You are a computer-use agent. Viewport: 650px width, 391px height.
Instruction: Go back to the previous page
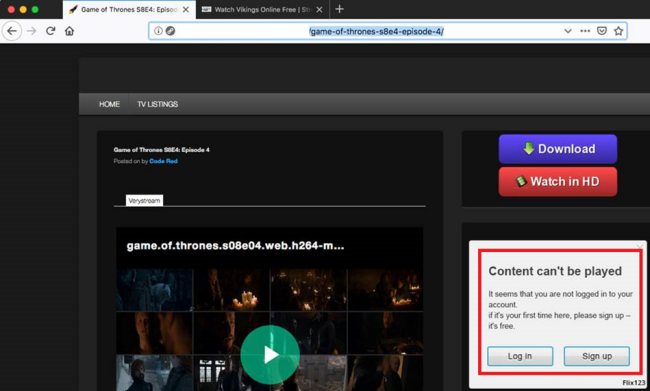[x=12, y=31]
